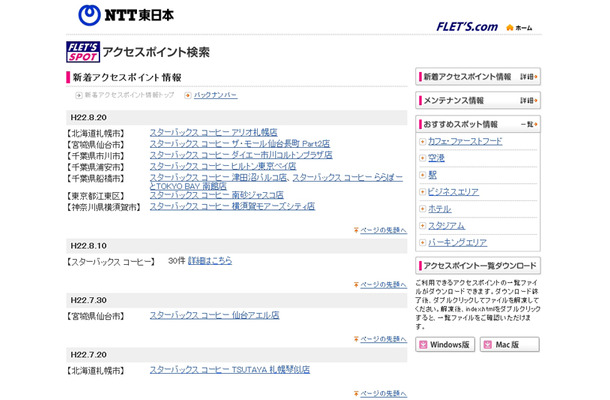Click the pink download icon on Windows版
The height and width of the screenshot is (400, 610).
tap(423, 345)
